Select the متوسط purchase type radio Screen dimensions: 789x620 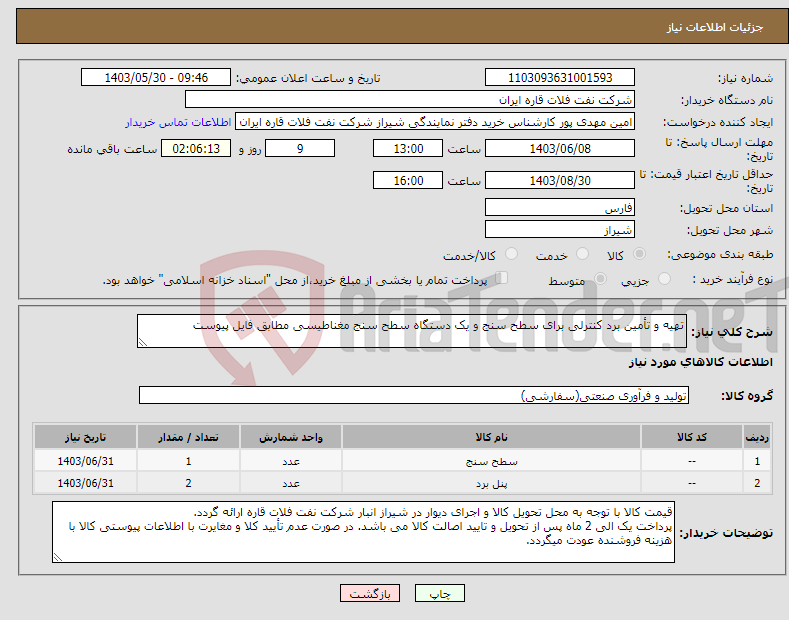pyautogui.click(x=600, y=278)
